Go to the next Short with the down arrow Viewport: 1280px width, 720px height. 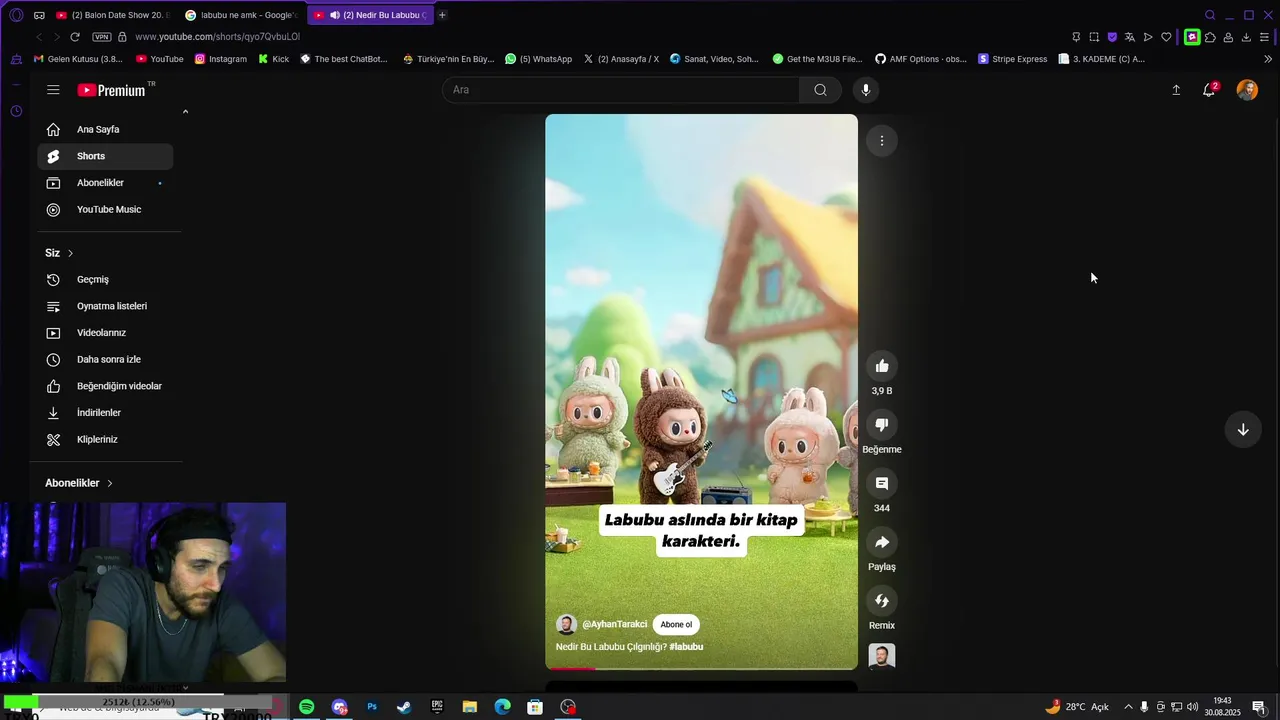(x=1243, y=430)
